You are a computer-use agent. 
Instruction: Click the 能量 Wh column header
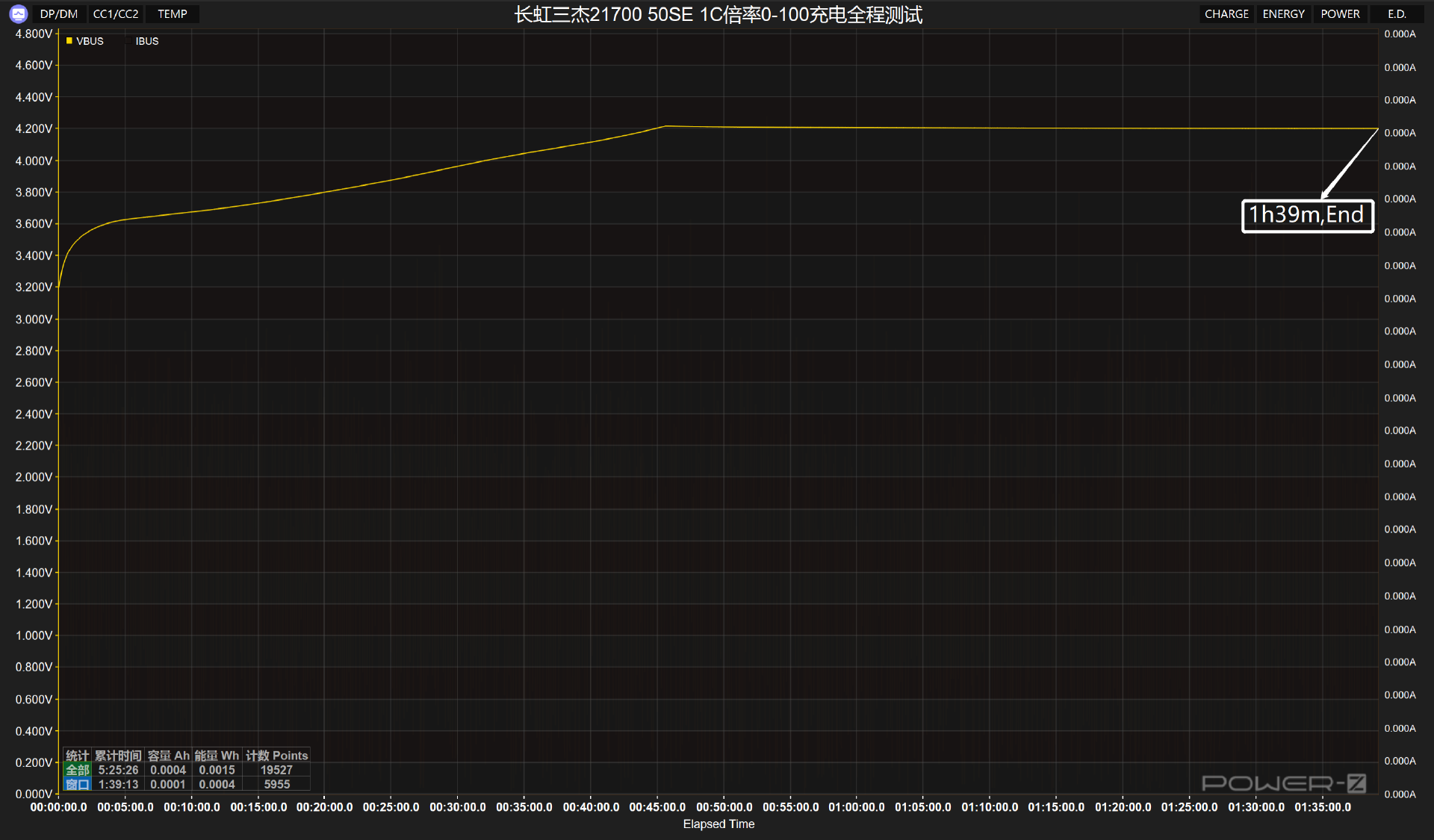click(x=217, y=756)
